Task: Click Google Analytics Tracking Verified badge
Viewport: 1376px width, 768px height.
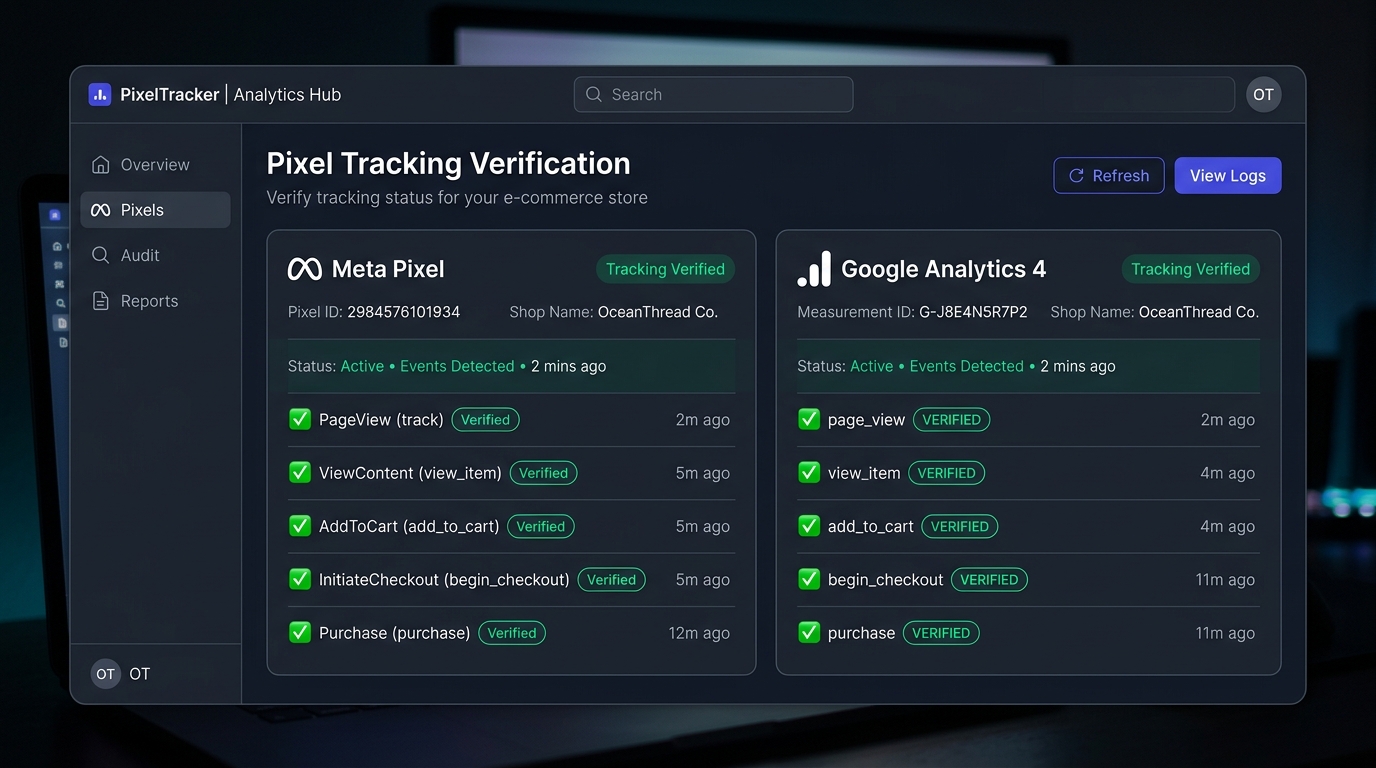Action: pyautogui.click(x=1190, y=269)
